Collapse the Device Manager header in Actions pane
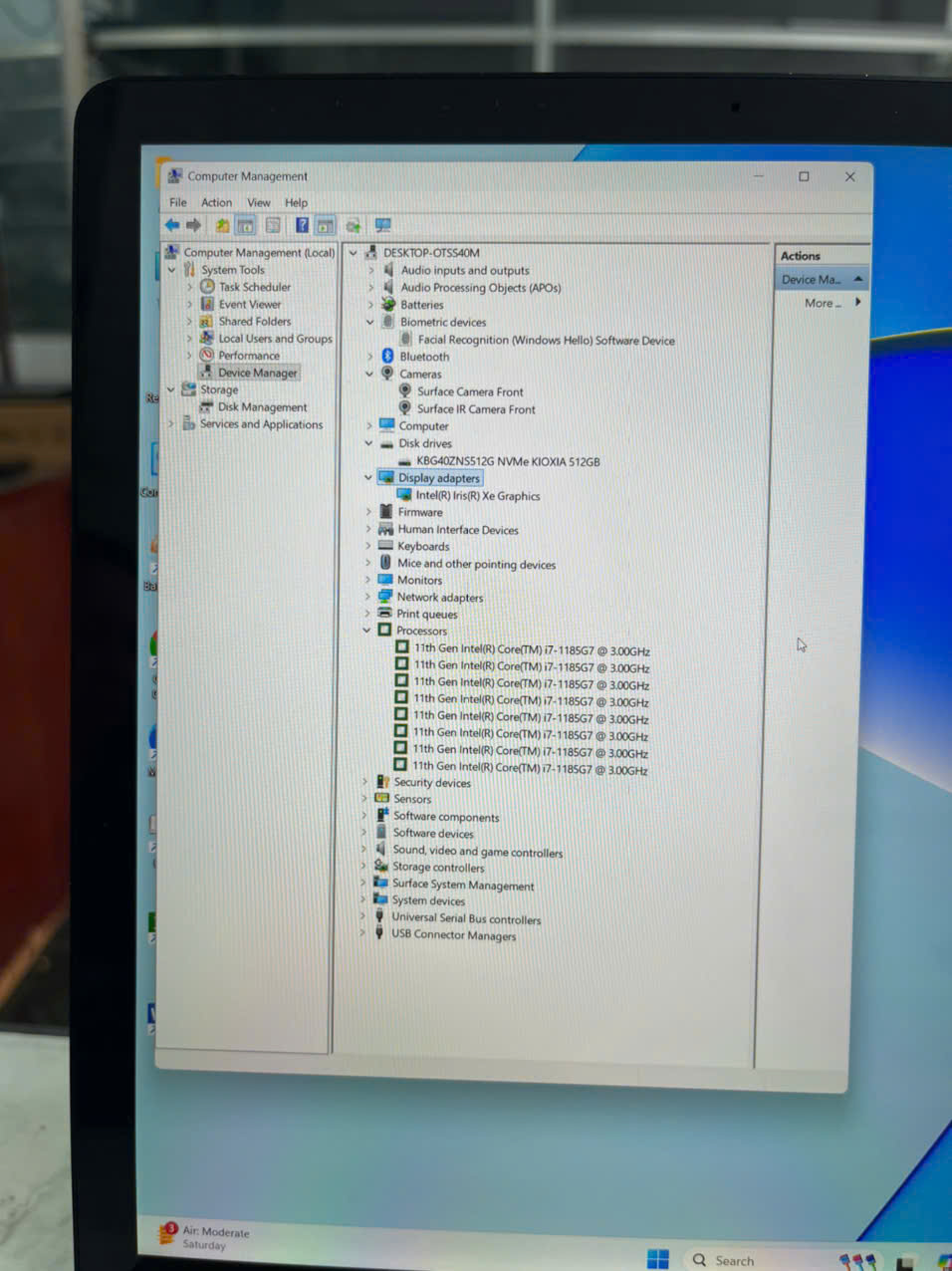The height and width of the screenshot is (1271, 952). tap(857, 279)
